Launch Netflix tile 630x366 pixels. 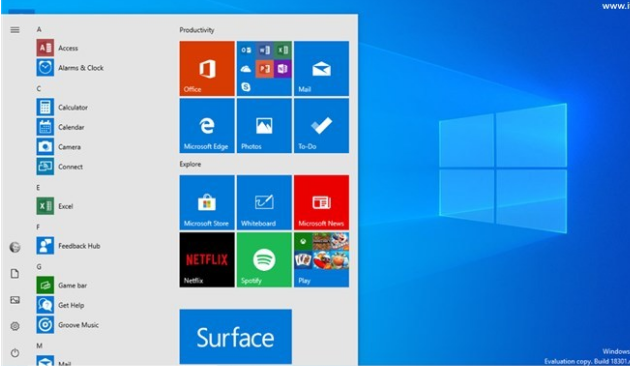[x=207, y=260]
